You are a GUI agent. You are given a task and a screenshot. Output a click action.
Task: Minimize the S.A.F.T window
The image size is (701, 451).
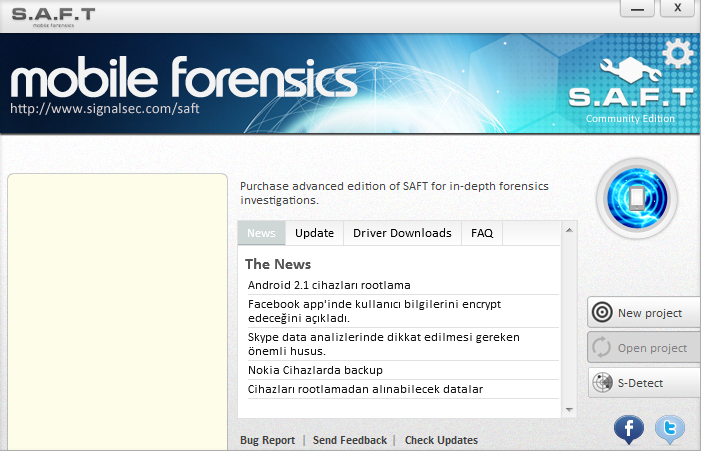pyautogui.click(x=637, y=8)
